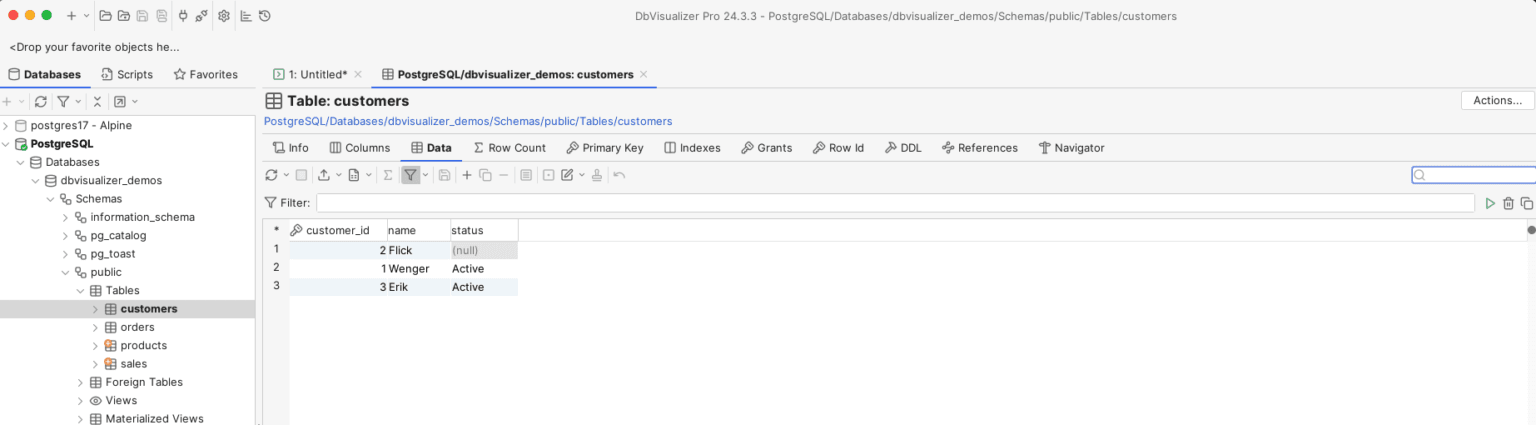This screenshot has height=425, width=1536.
Task: Select the products table in tree
Action: click(143, 345)
